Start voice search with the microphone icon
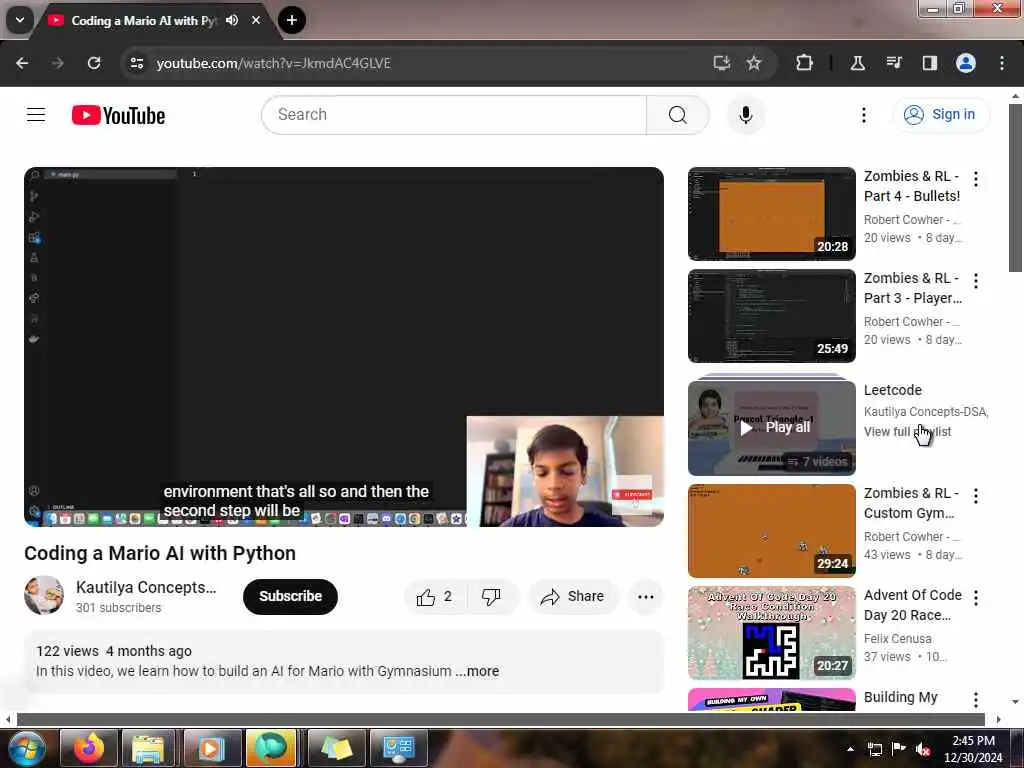1024x768 pixels. pos(745,115)
